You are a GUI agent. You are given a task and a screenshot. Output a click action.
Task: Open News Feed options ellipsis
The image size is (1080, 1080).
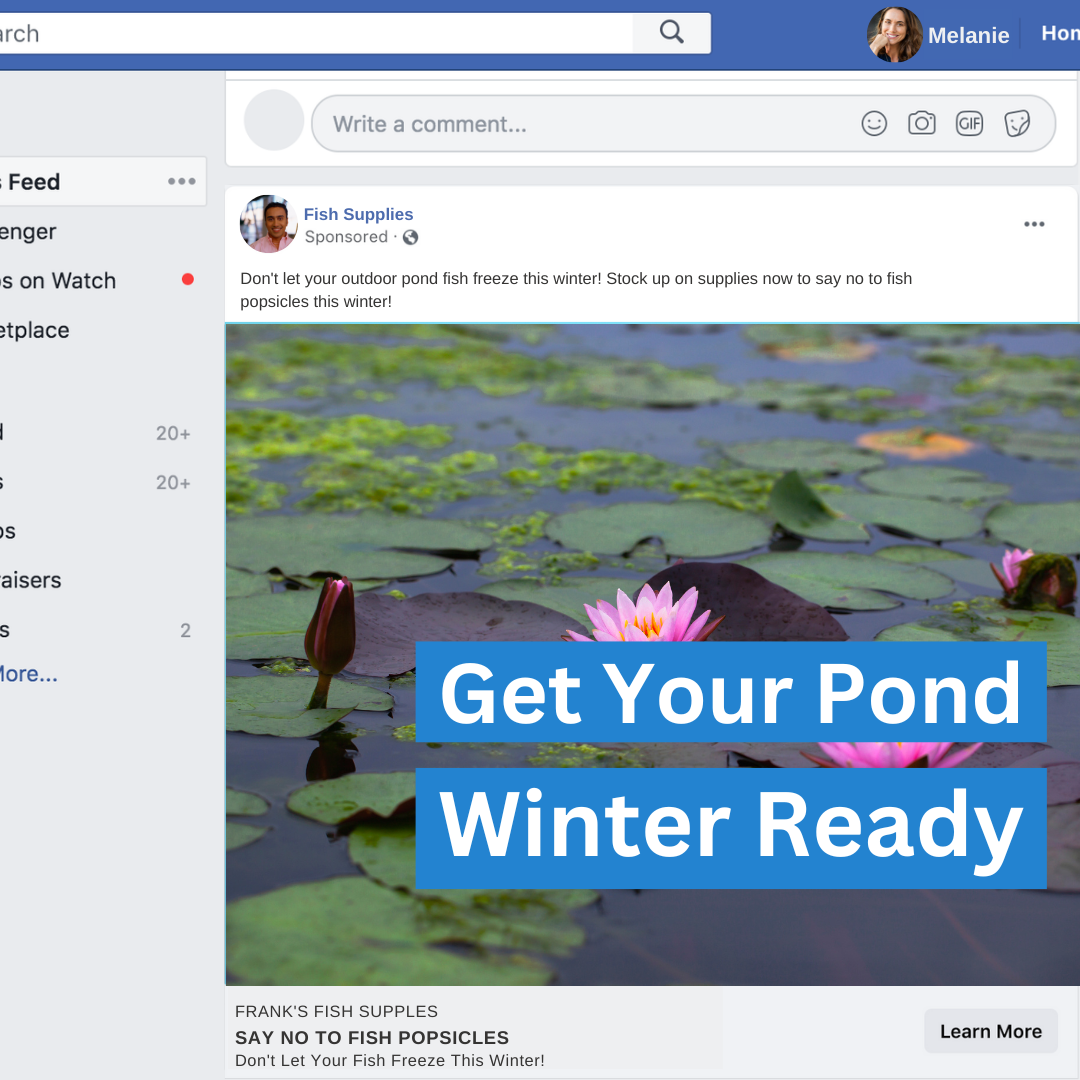point(182,181)
